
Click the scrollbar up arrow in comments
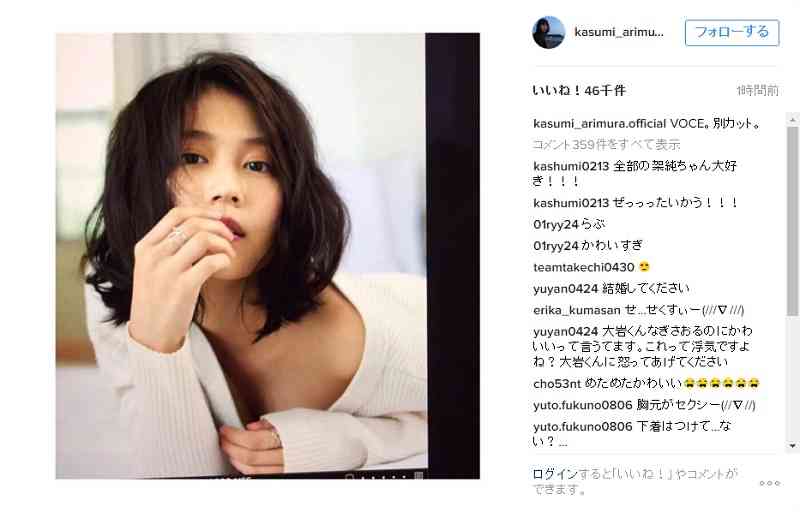coord(792,119)
